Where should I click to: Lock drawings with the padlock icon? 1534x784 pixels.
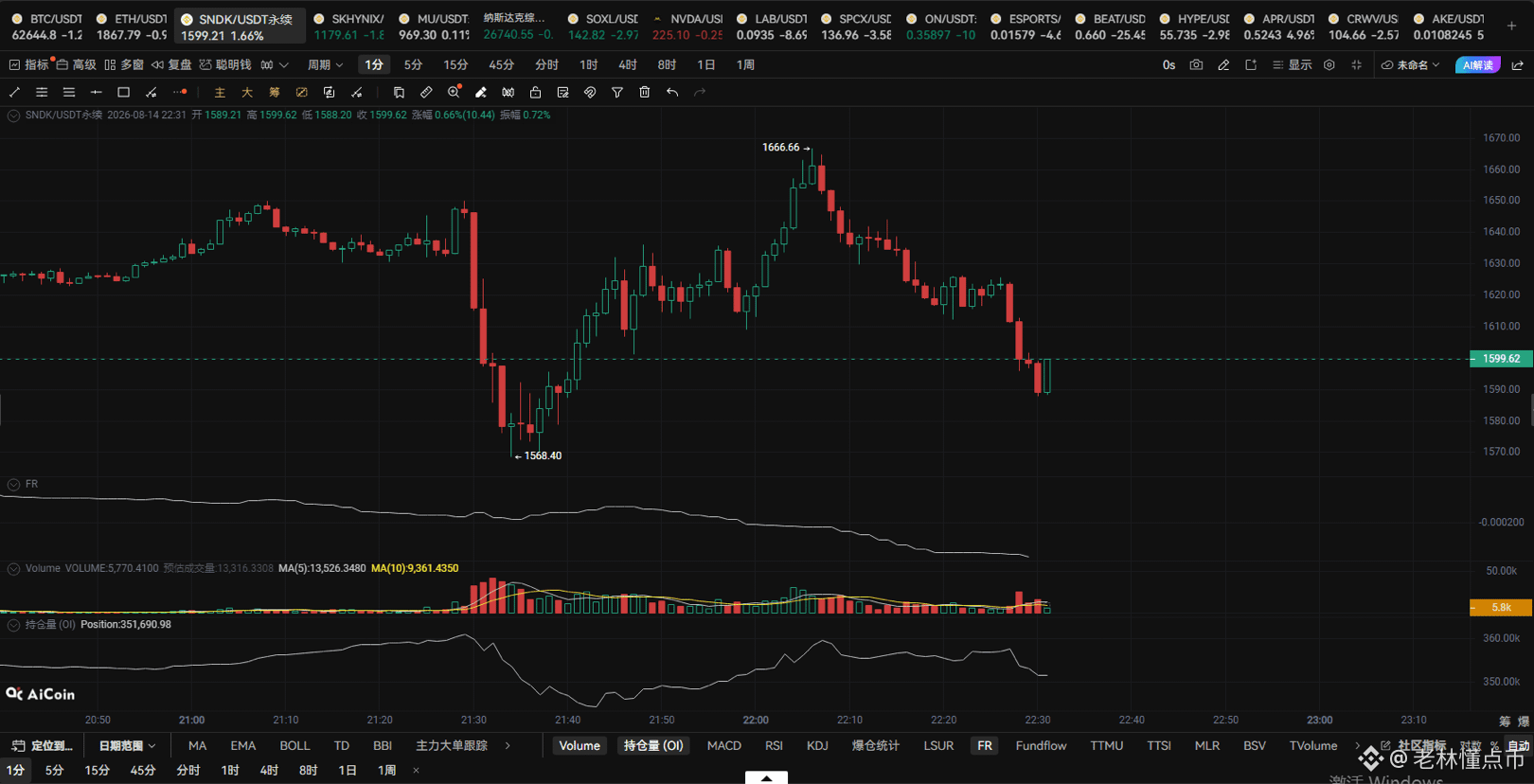pos(535,92)
